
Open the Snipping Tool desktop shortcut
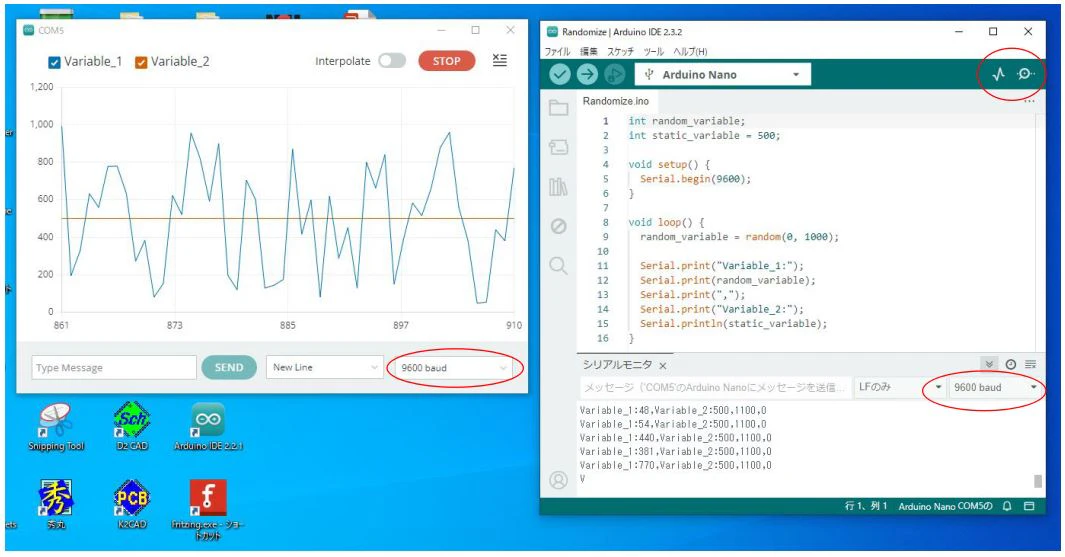pyautogui.click(x=56, y=427)
